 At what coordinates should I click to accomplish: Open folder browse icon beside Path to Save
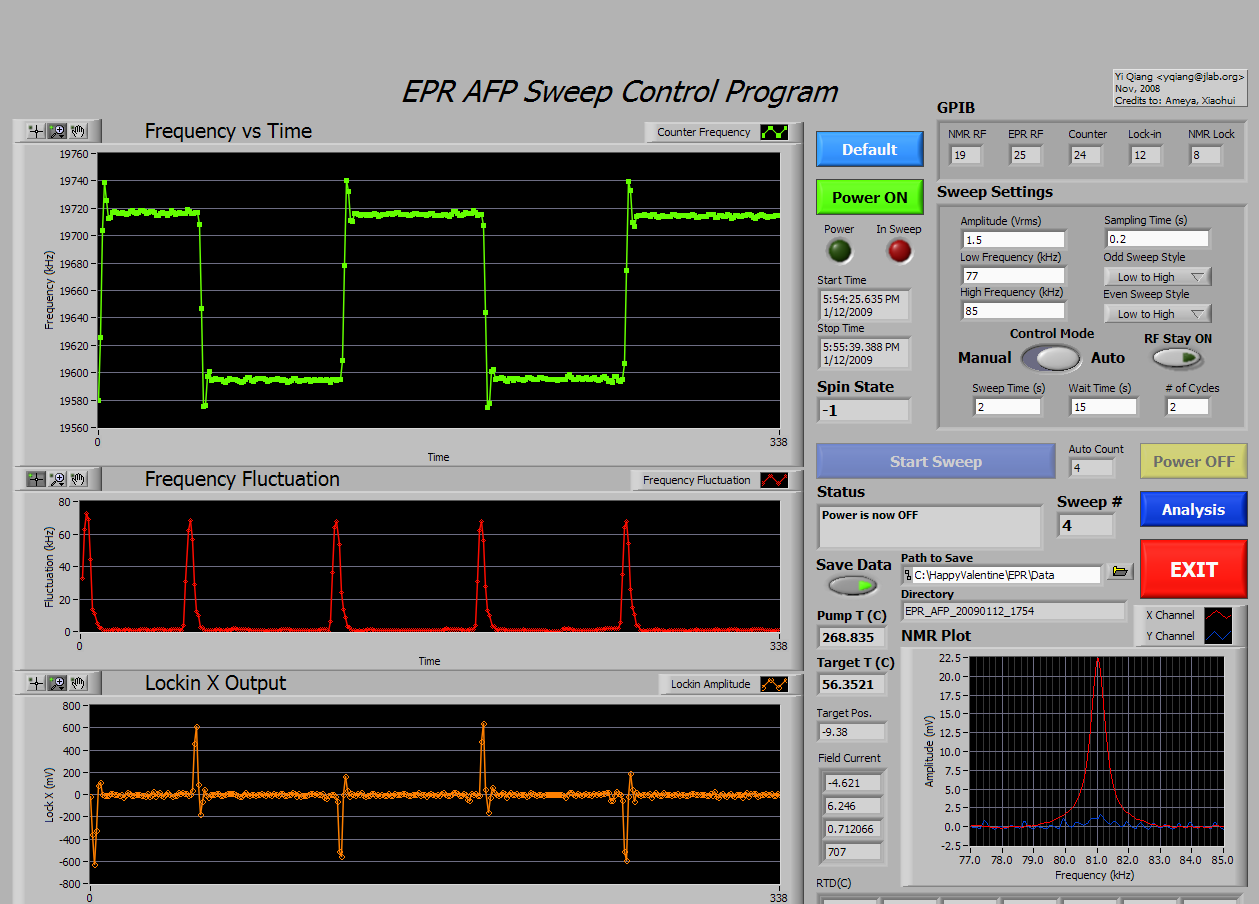pyautogui.click(x=1120, y=572)
